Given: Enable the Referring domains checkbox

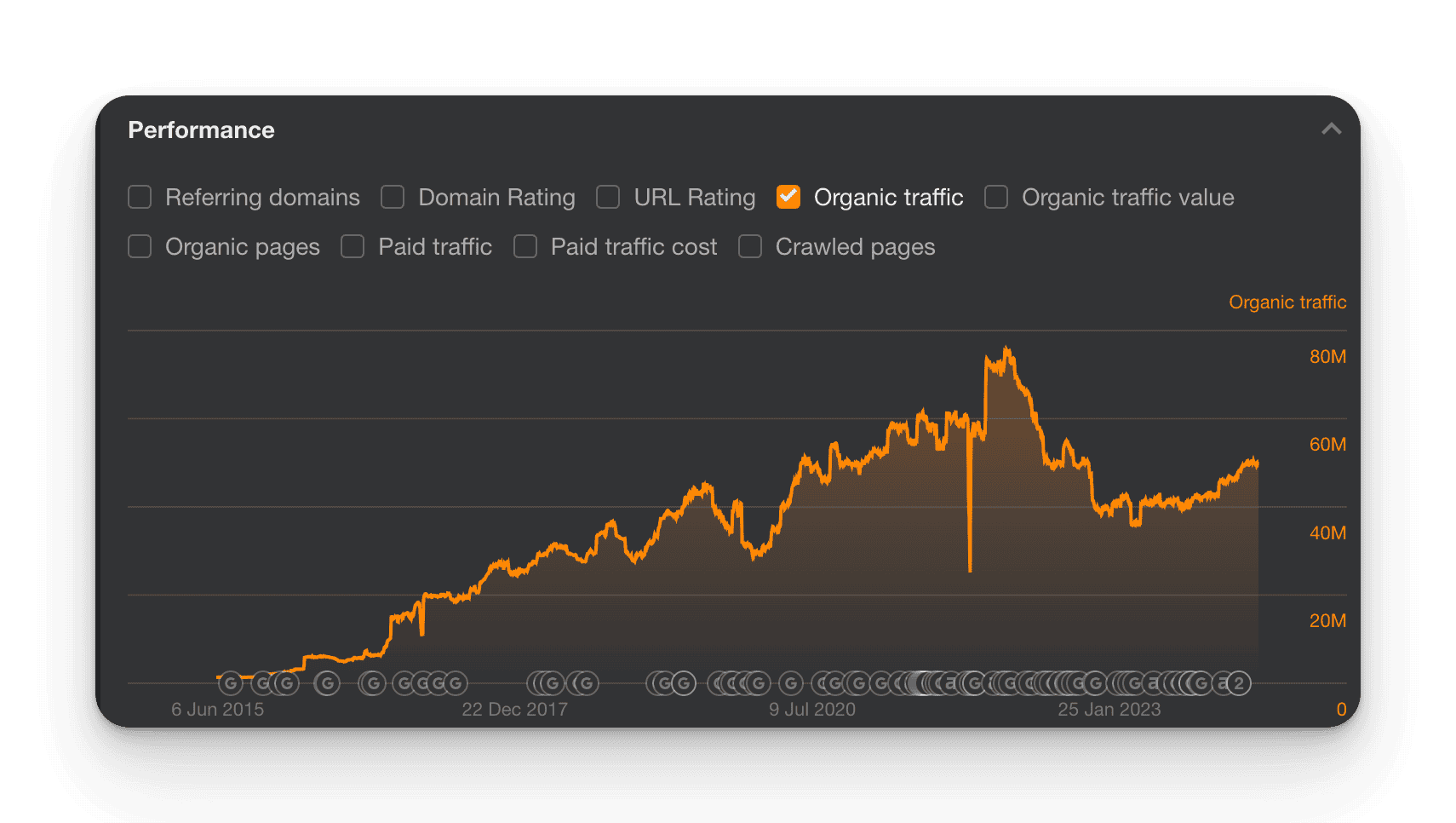Looking at the screenshot, I should tap(140, 198).
